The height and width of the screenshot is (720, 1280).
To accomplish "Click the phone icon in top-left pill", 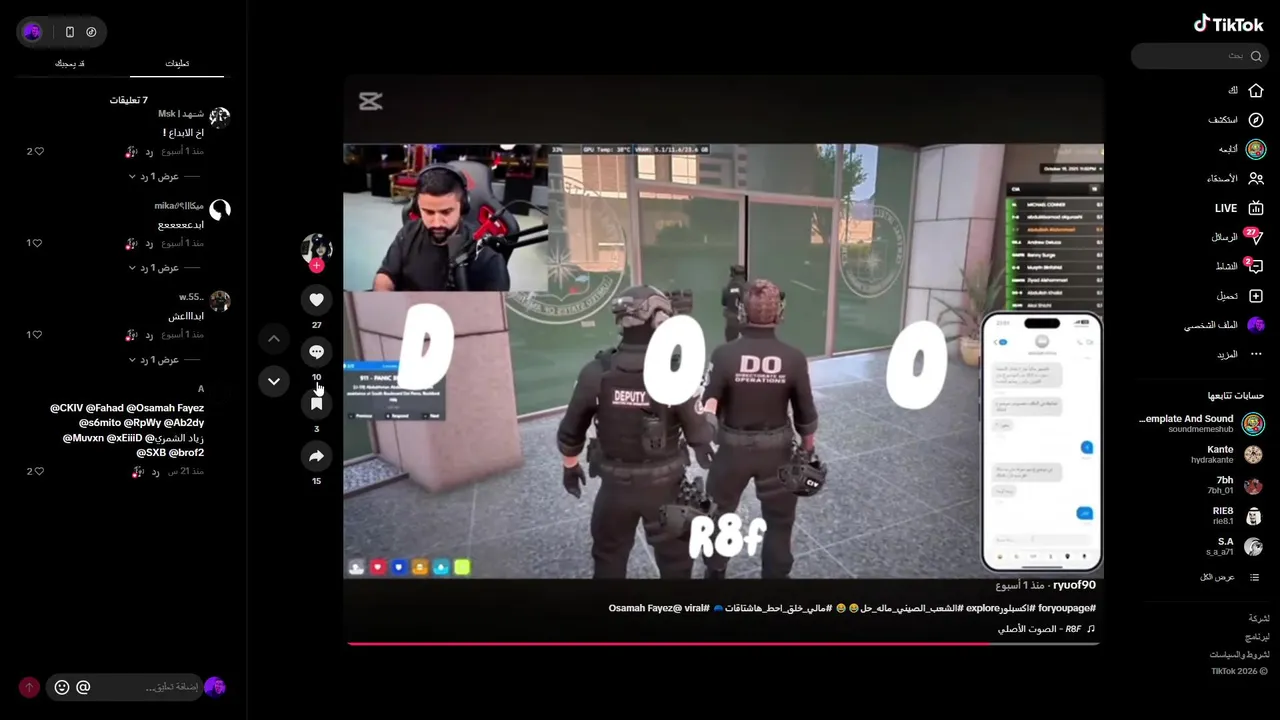I will click(x=69, y=32).
